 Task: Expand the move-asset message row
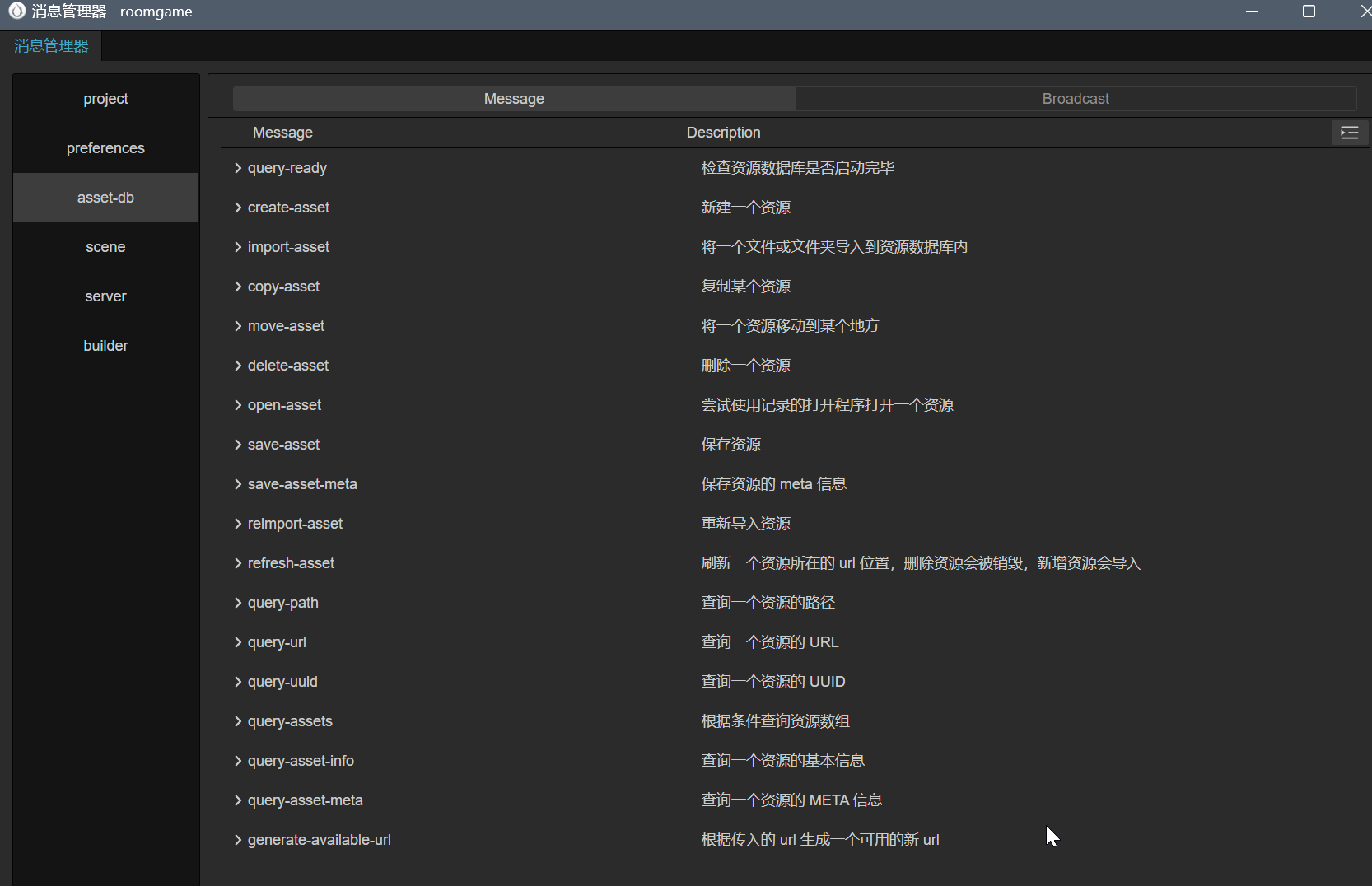[238, 326]
